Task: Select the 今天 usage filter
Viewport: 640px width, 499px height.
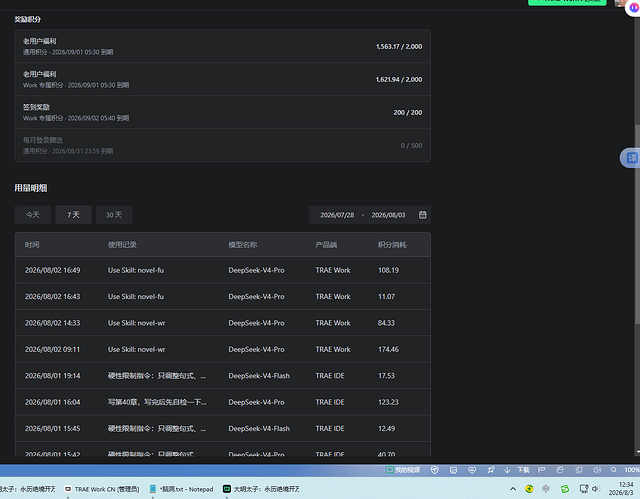Action: (x=33, y=215)
